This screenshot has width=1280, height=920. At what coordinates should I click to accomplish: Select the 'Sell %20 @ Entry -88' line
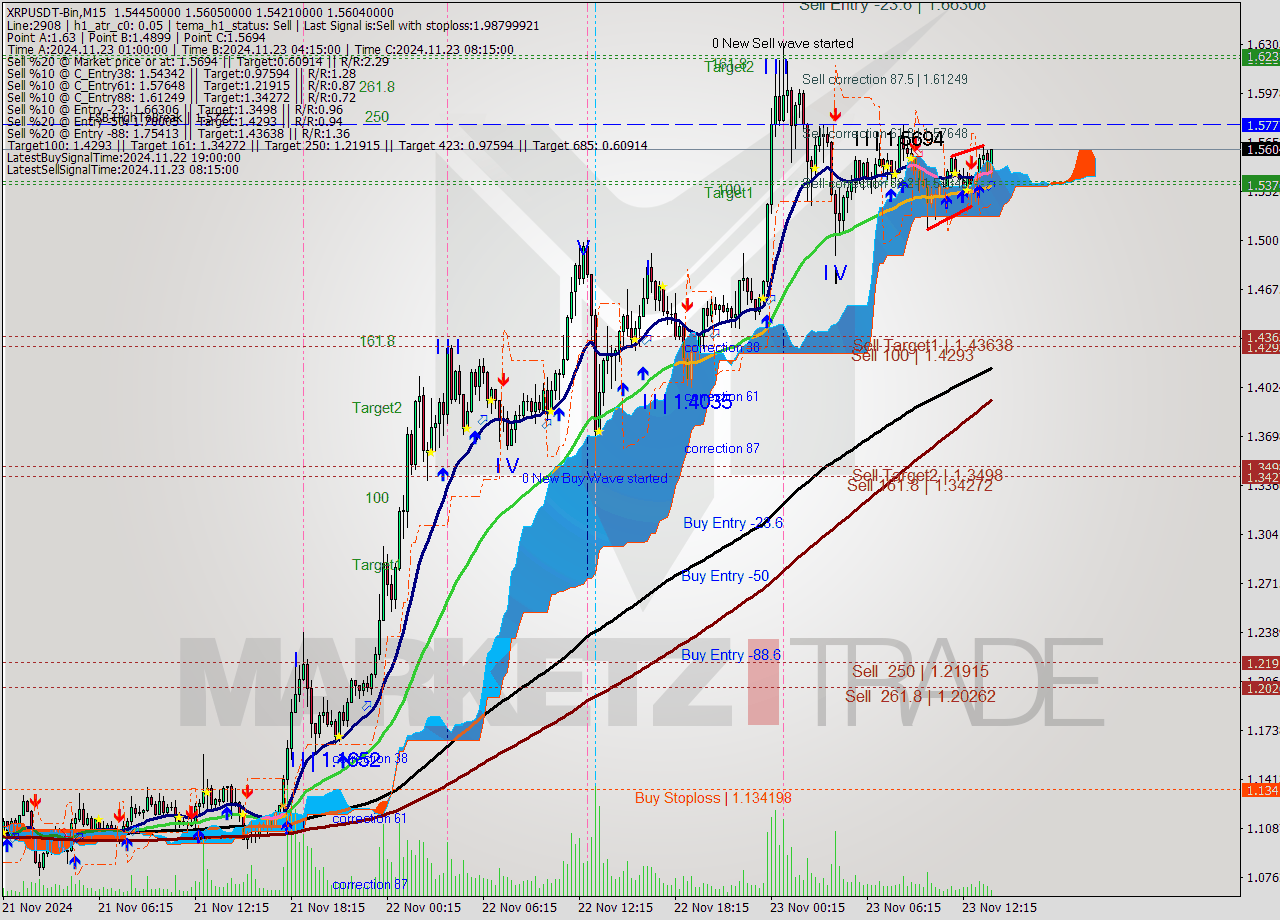coord(178,133)
